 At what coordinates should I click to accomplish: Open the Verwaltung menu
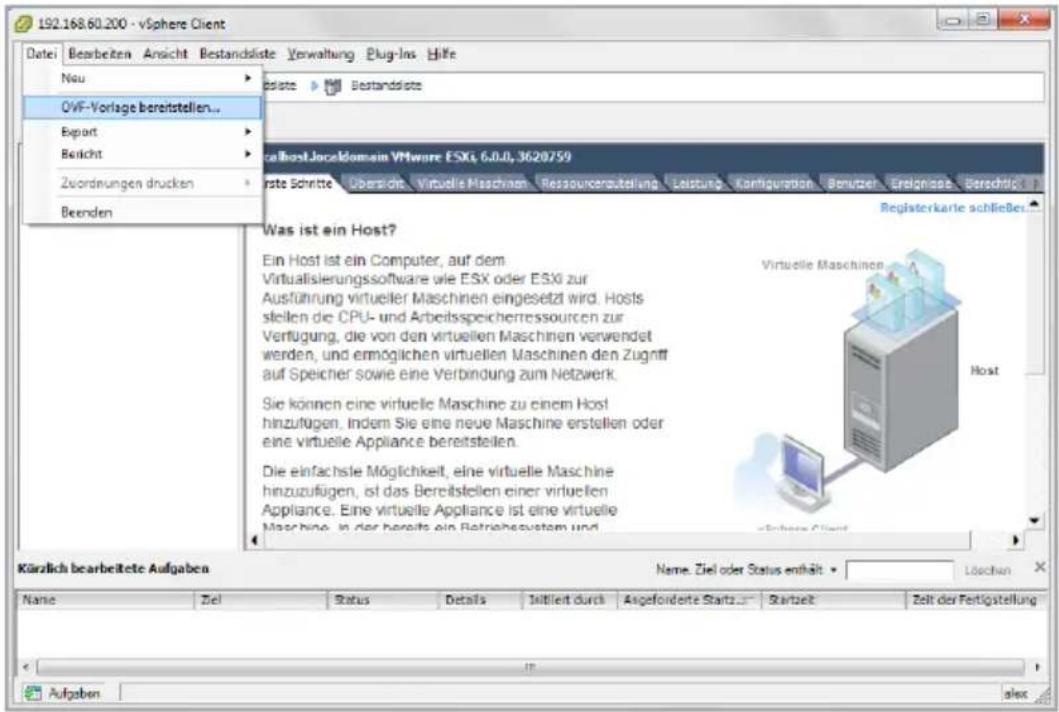(x=321, y=53)
